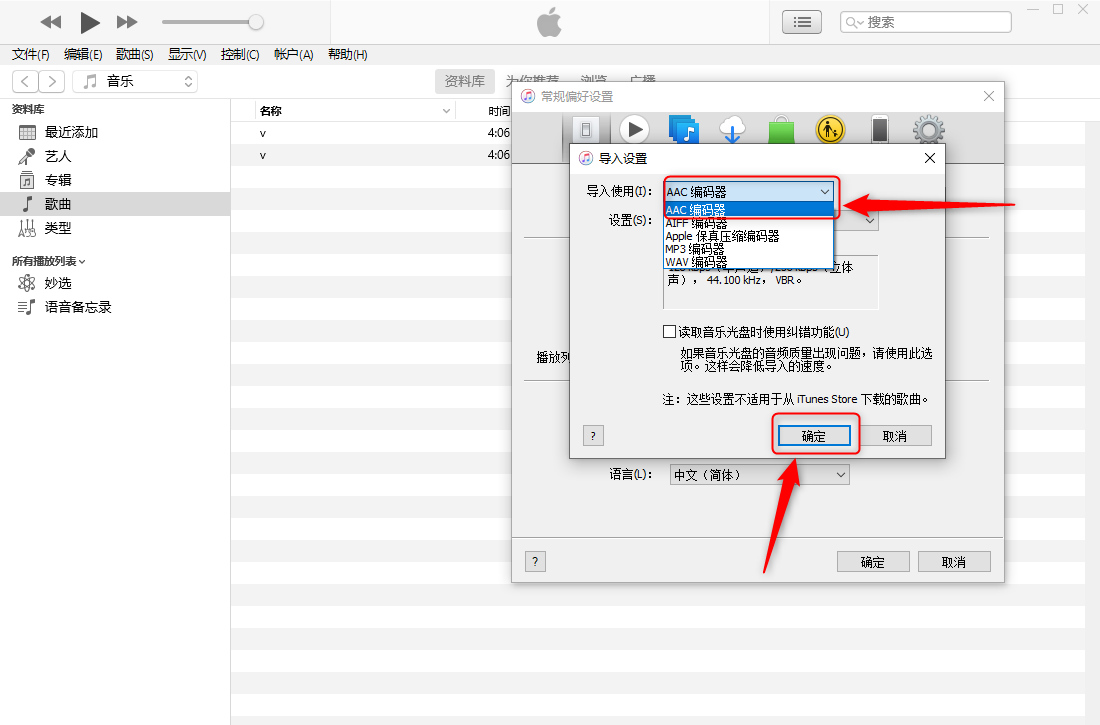Open the 编辑(E) menu
Viewport: 1100px width, 725px height.
(83, 55)
